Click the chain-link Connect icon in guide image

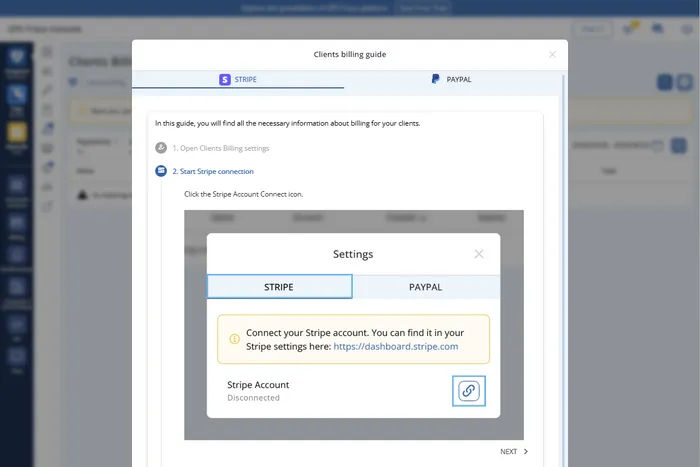[469, 391]
